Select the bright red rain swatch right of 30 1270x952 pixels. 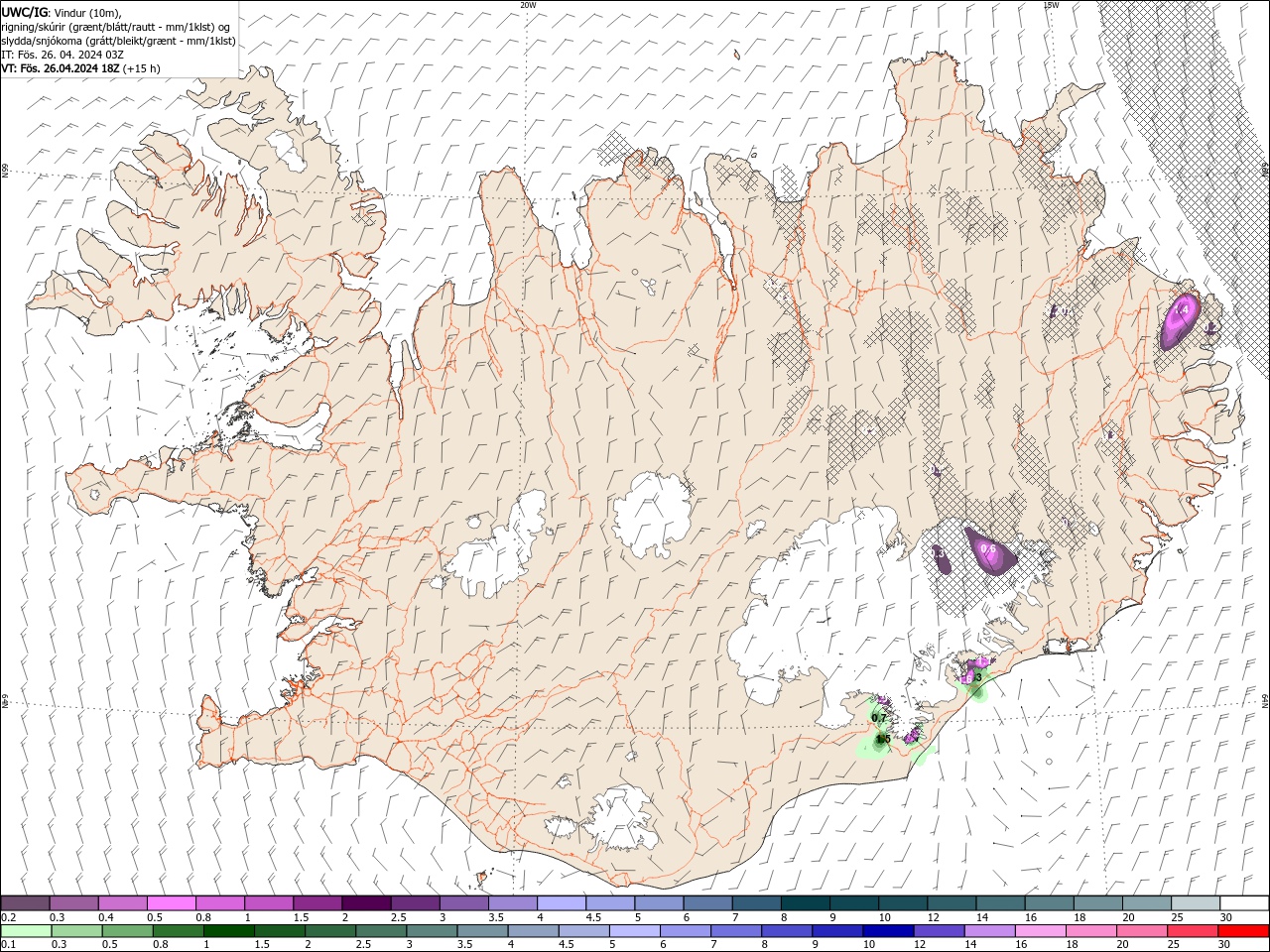pos(1243,931)
